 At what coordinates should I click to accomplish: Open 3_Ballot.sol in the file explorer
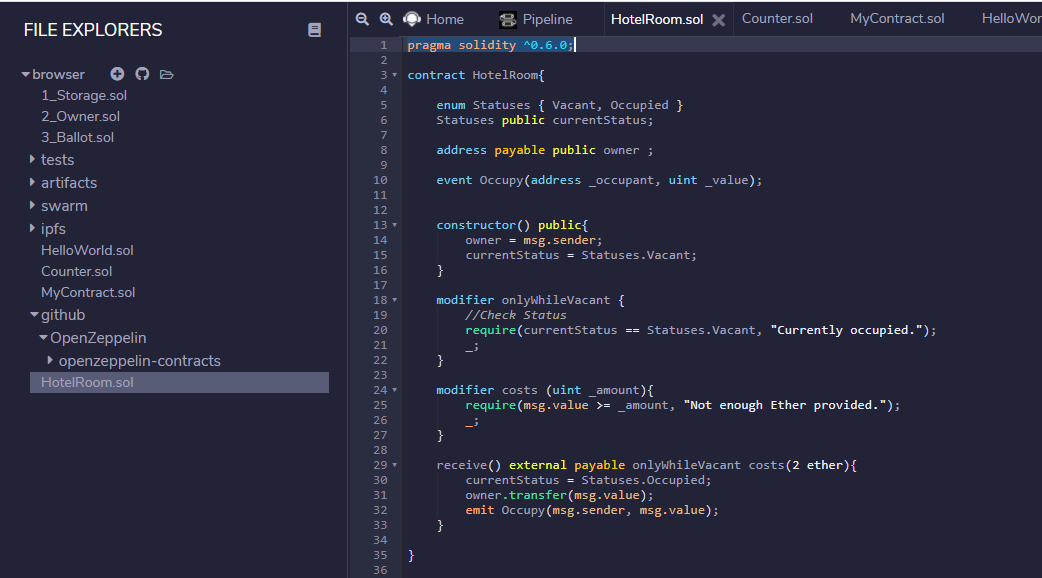click(x=77, y=138)
